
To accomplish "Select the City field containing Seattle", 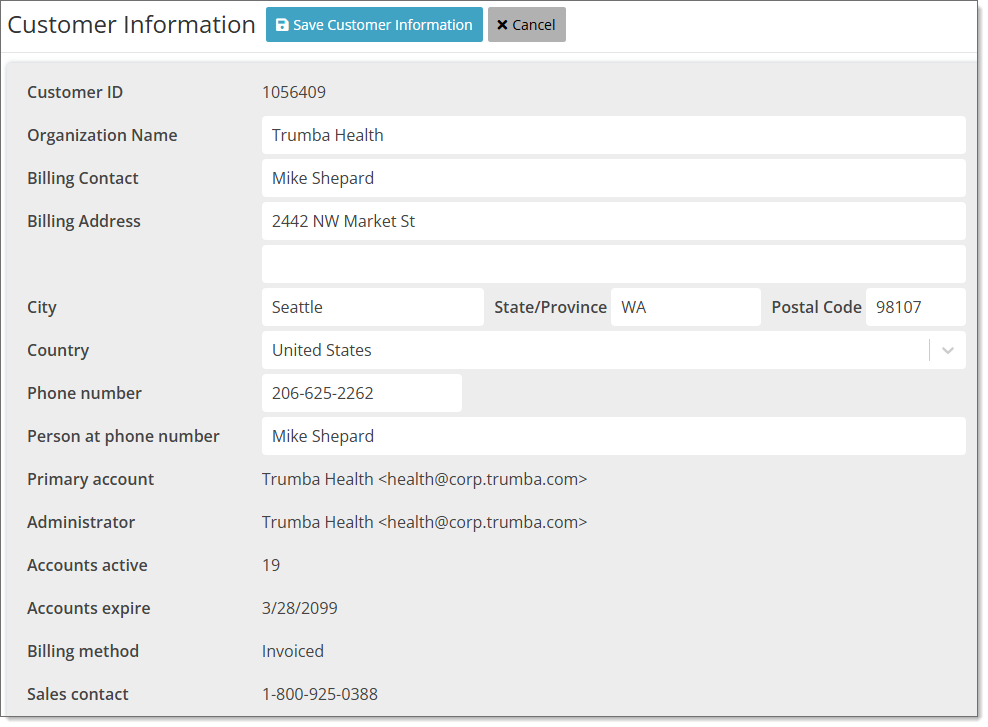I will pos(370,306).
